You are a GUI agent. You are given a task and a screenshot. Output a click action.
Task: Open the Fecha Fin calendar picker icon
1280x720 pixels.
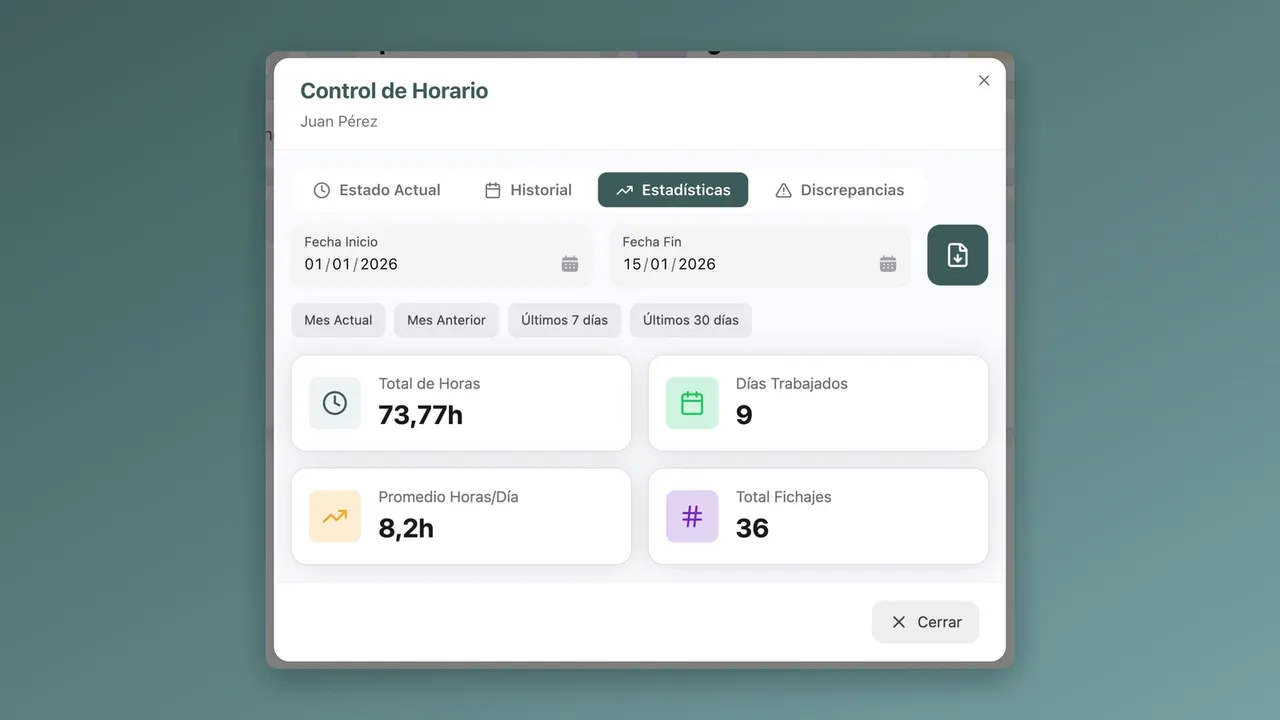tap(888, 264)
